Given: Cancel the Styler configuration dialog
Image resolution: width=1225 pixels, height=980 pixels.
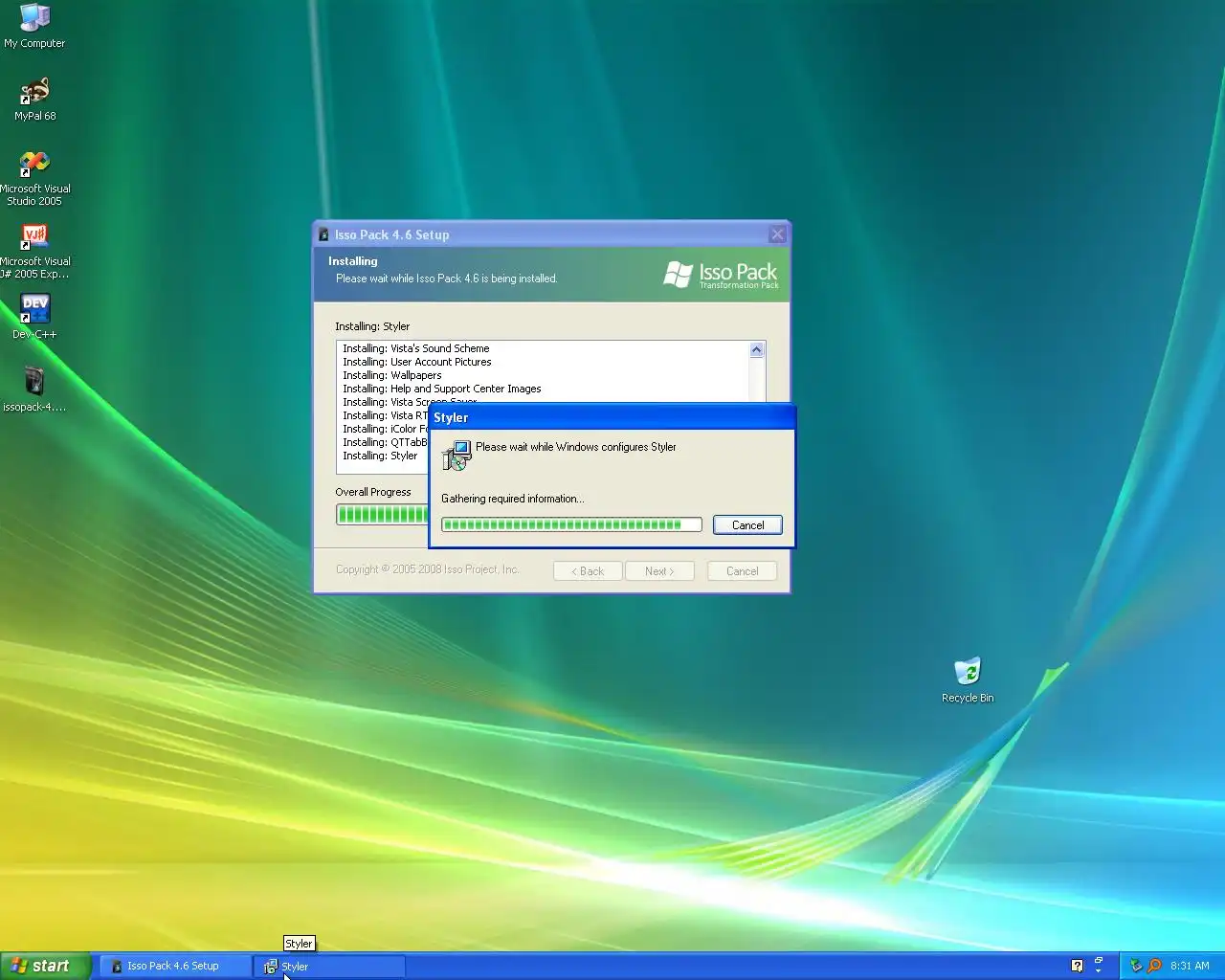Looking at the screenshot, I should pos(747,524).
